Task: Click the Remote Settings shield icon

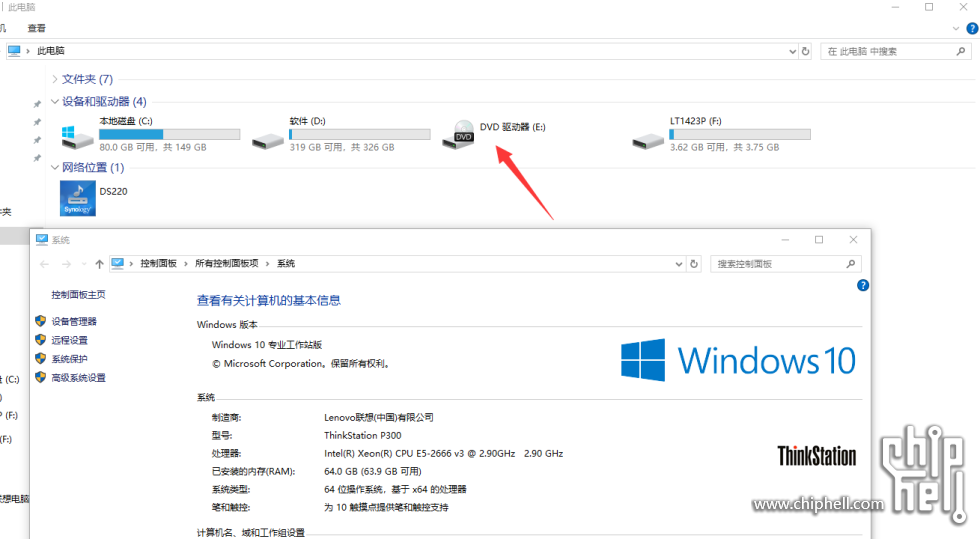Action: (41, 340)
